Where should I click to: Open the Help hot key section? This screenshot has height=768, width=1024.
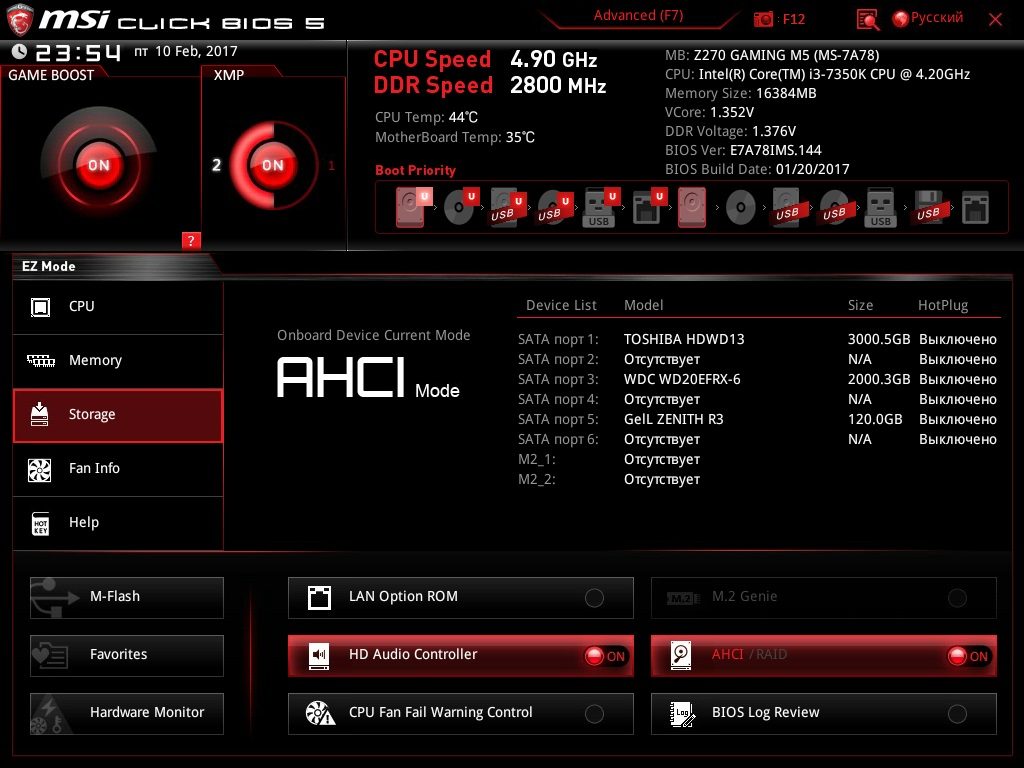[x=118, y=523]
